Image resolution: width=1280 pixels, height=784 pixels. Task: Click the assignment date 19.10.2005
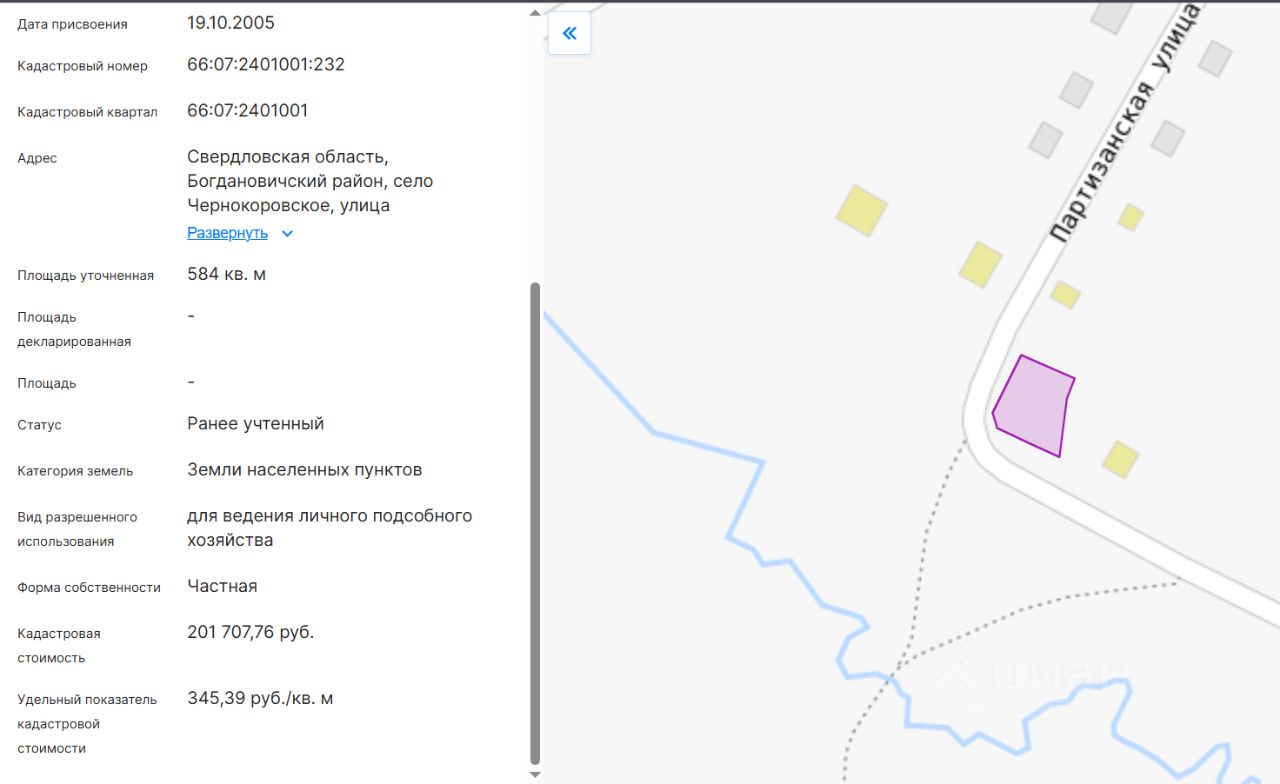coord(231,23)
